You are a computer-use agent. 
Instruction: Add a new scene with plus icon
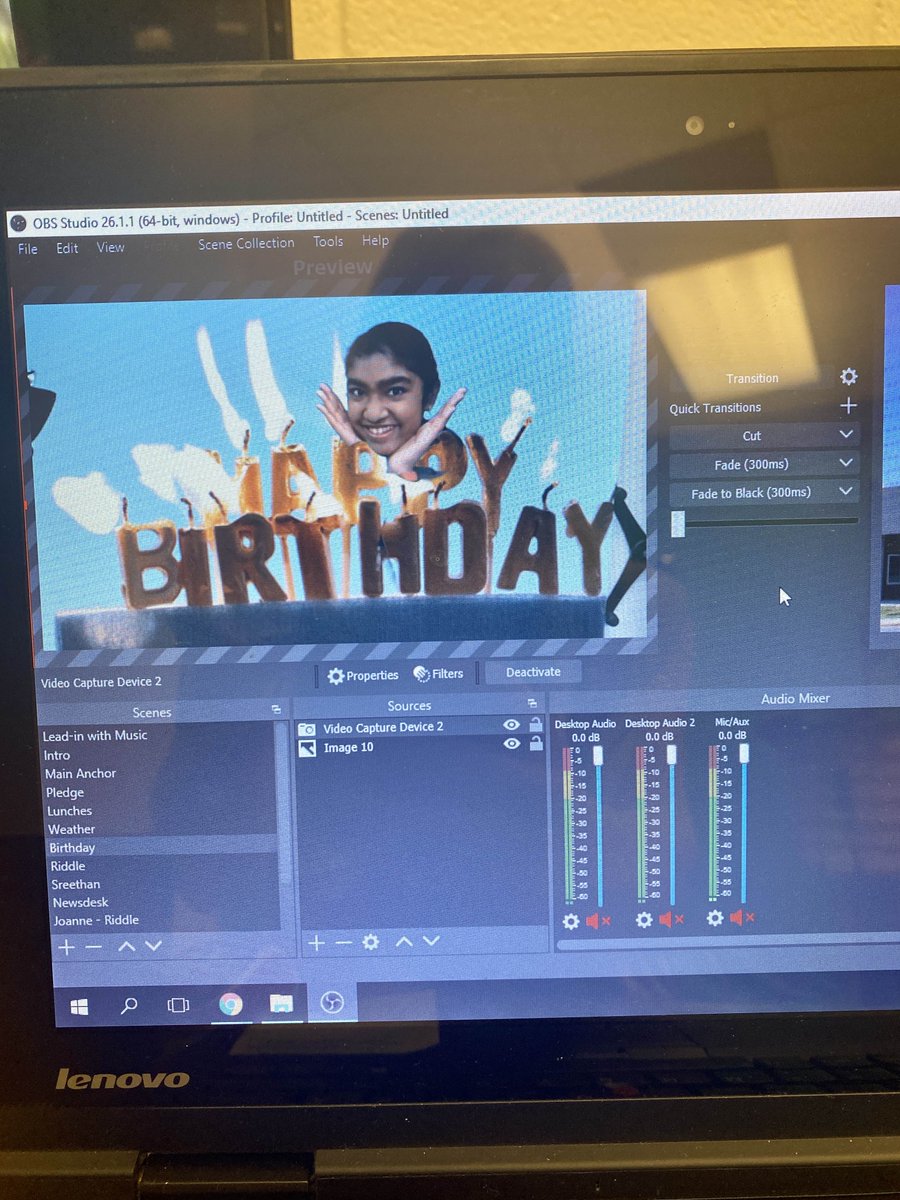point(66,946)
